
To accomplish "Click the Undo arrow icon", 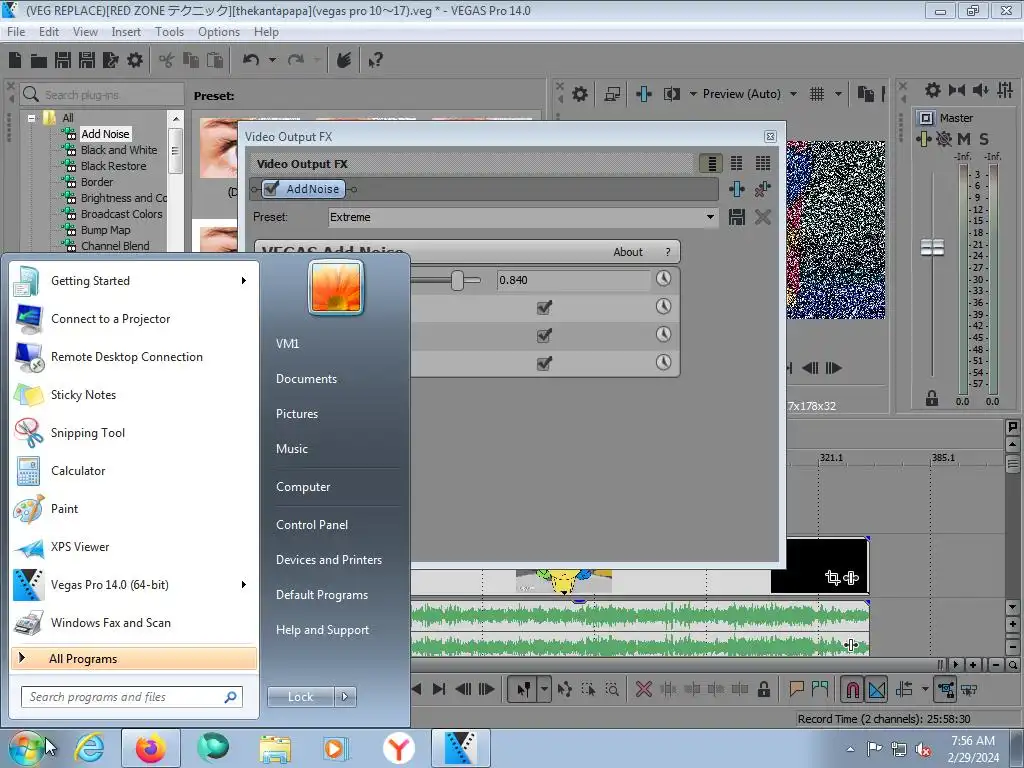I will [x=251, y=60].
